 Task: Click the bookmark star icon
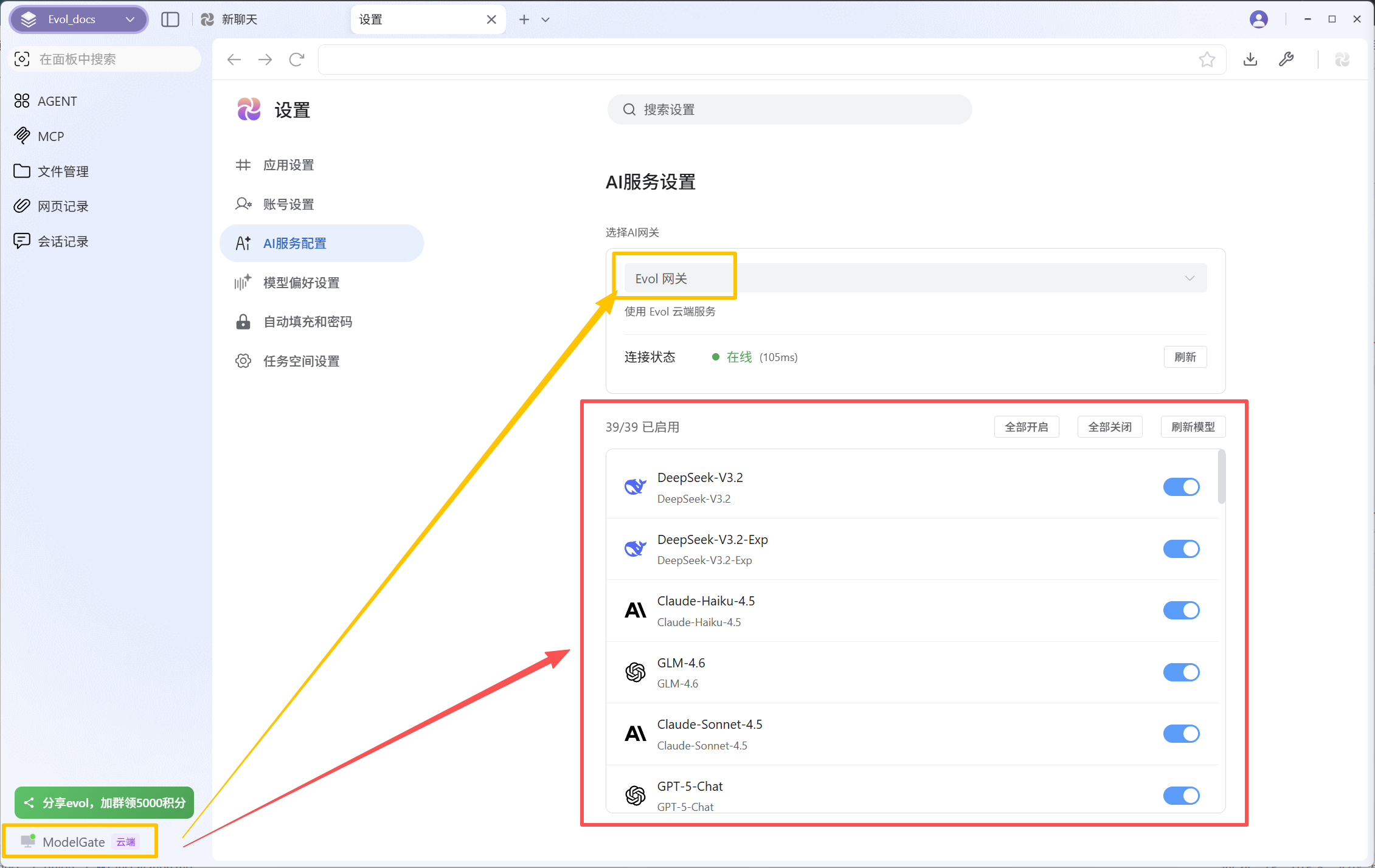pyautogui.click(x=1207, y=60)
